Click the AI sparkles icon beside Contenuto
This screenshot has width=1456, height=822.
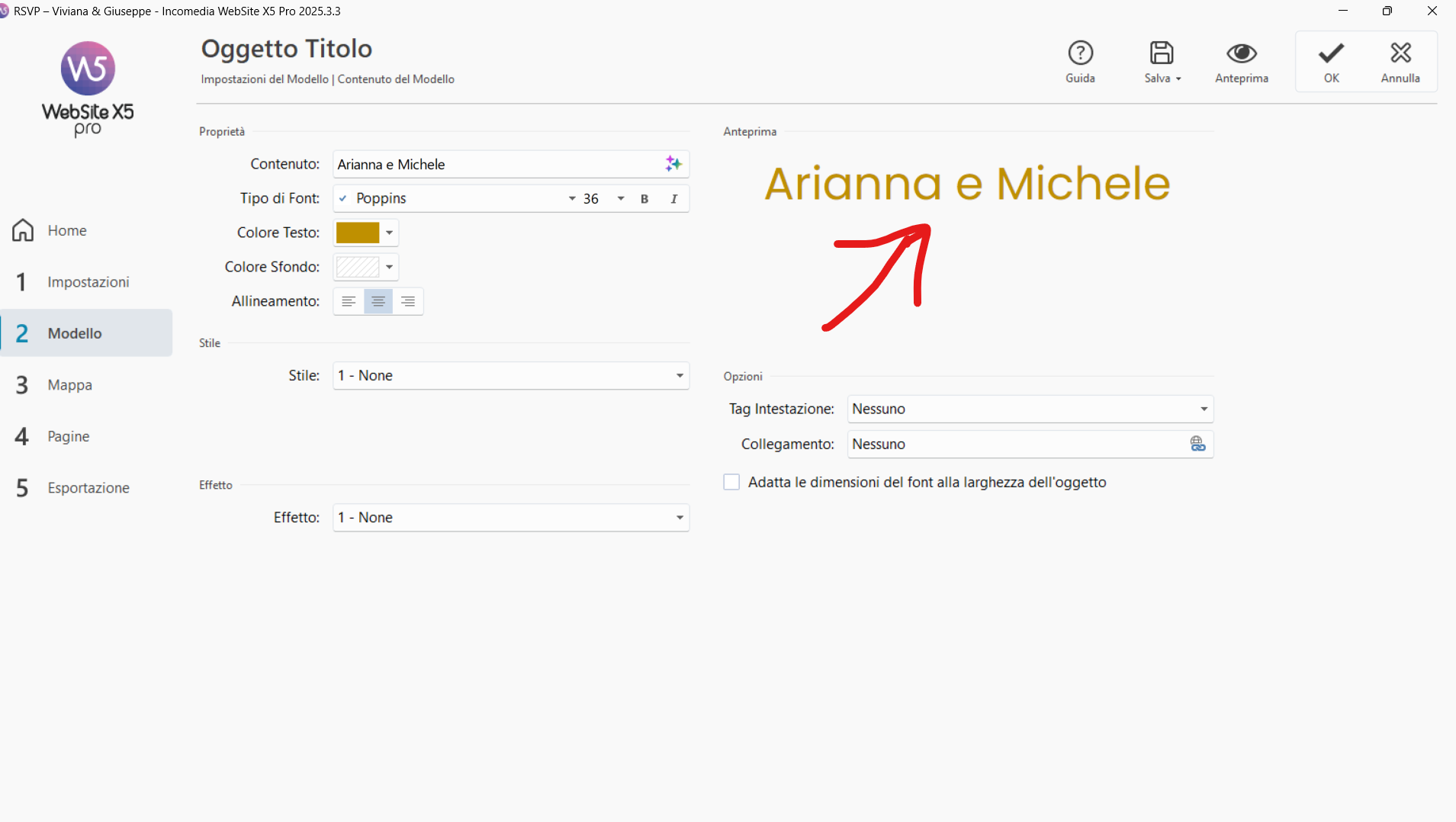coord(672,163)
